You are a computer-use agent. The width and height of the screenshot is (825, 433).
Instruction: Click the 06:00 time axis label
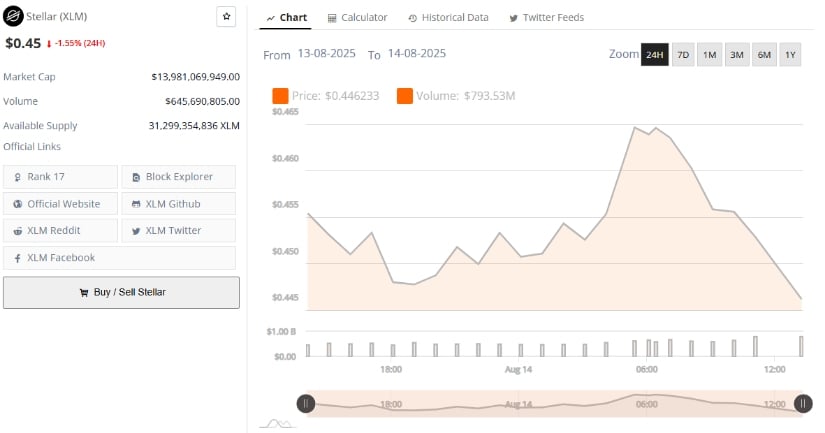[647, 369]
